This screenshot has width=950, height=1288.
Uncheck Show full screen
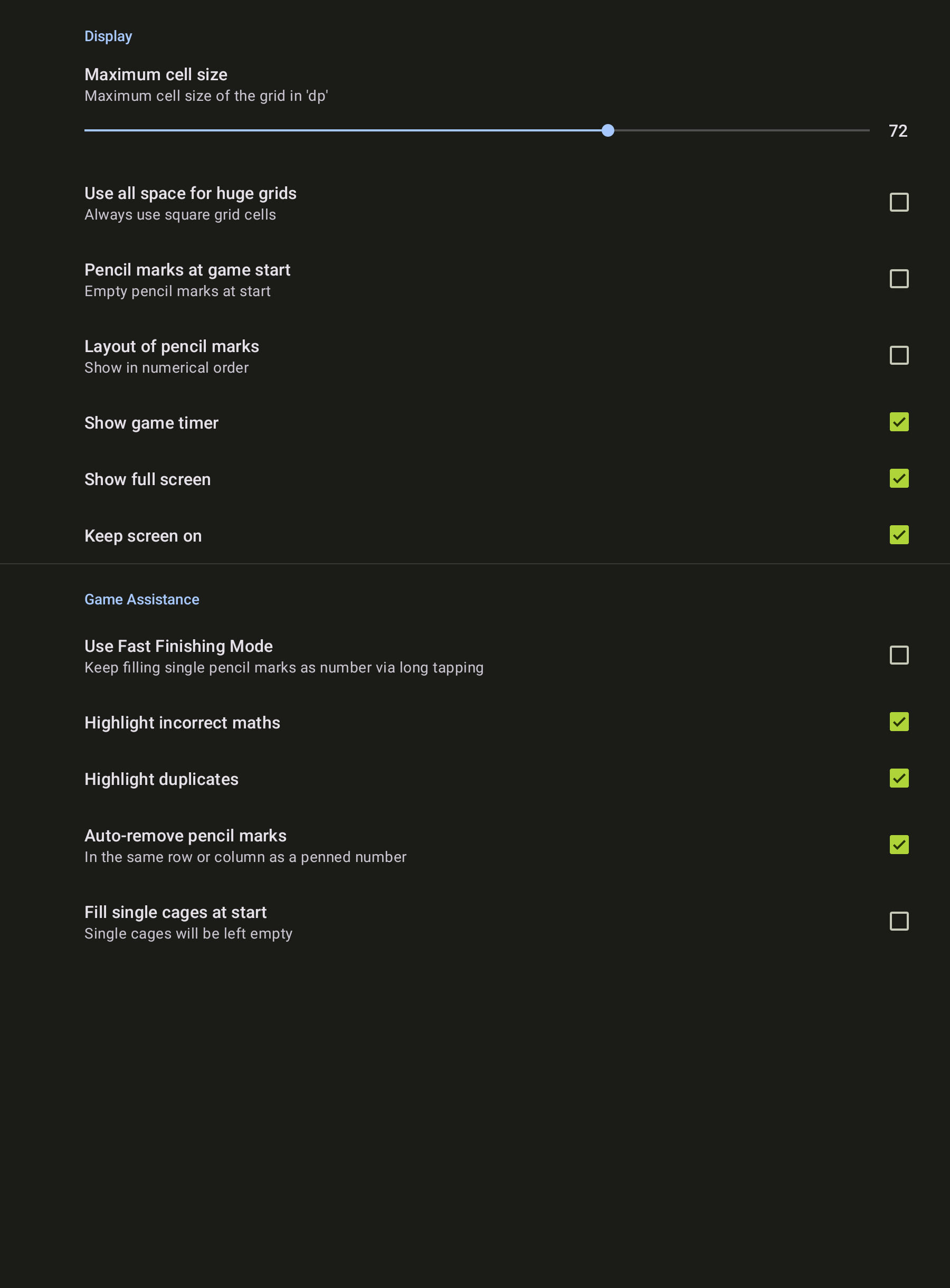point(899,478)
